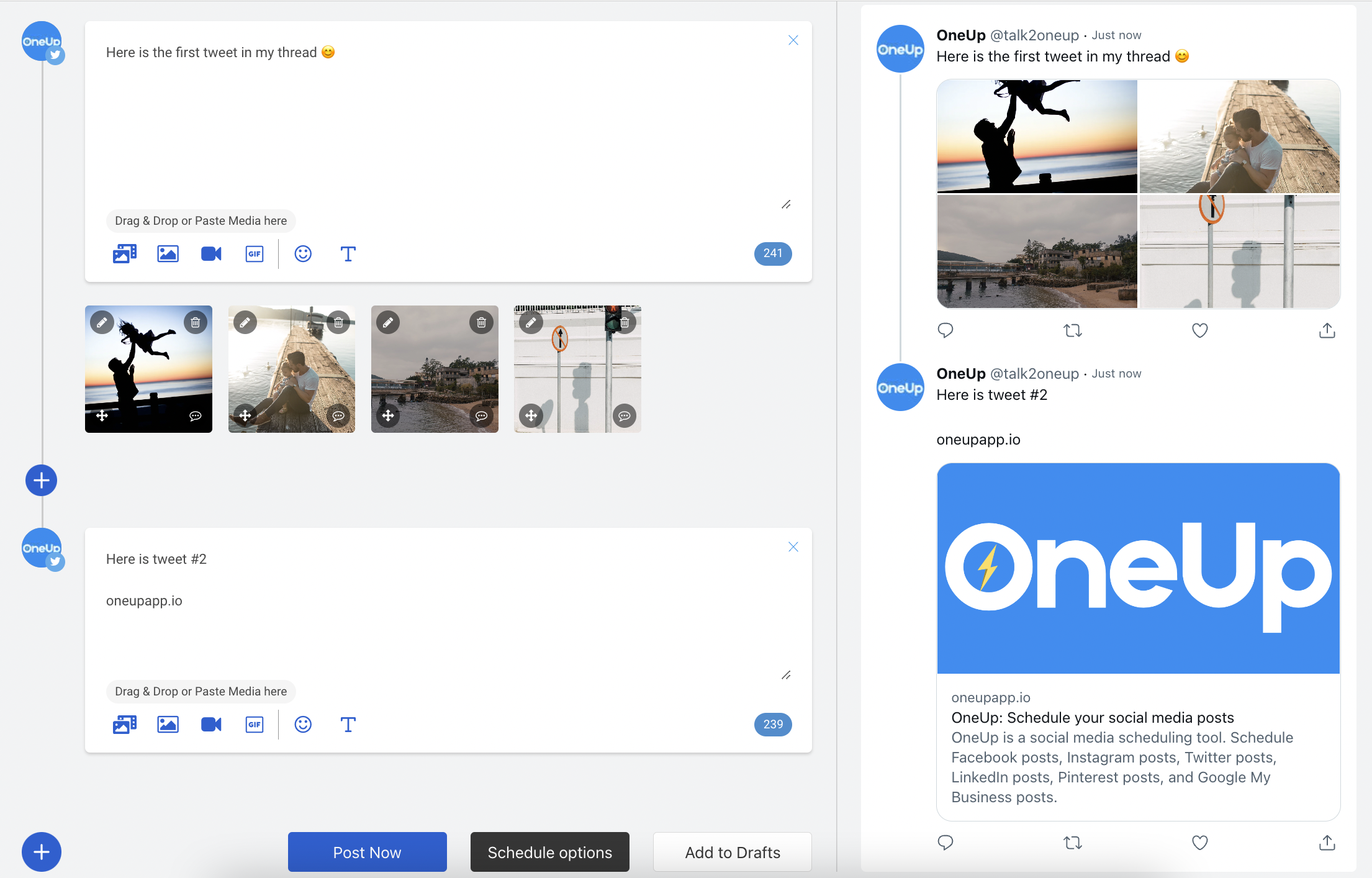Click Schedule options for deferred publishing
This screenshot has width=1372, height=878.
click(549, 852)
